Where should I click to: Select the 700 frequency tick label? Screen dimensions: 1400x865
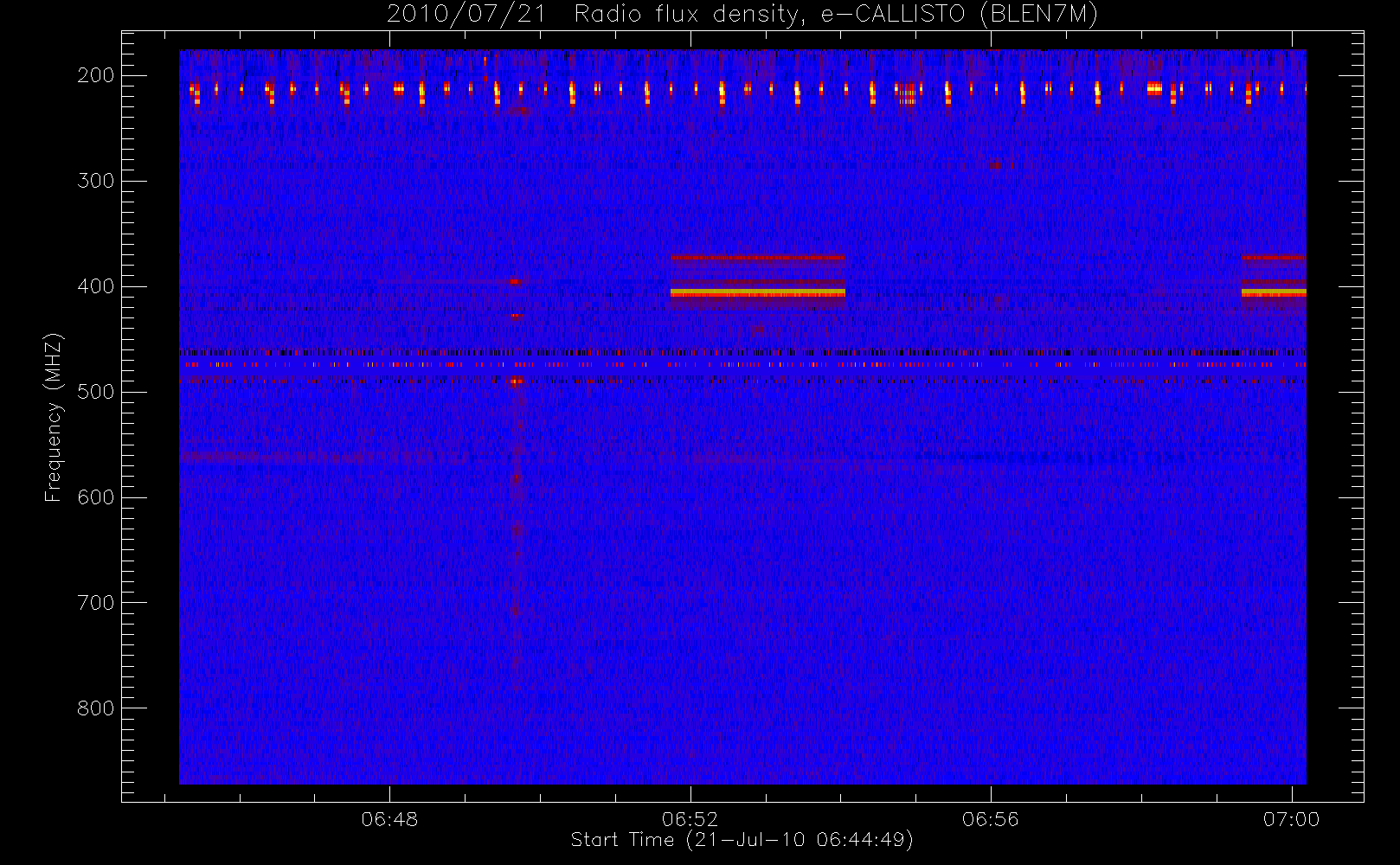point(96,603)
